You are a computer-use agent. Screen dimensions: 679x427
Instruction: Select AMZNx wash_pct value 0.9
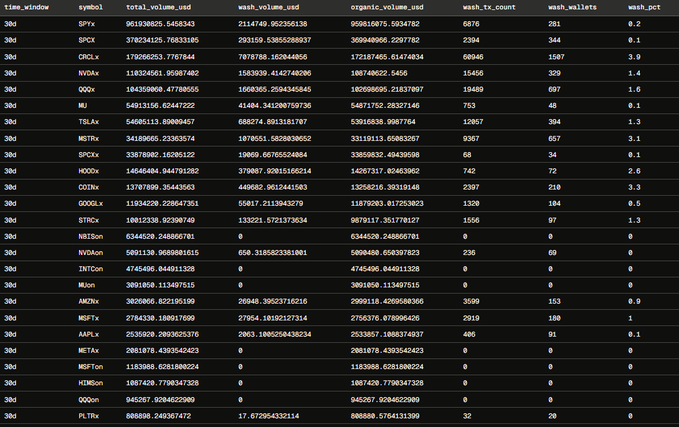tap(634, 301)
